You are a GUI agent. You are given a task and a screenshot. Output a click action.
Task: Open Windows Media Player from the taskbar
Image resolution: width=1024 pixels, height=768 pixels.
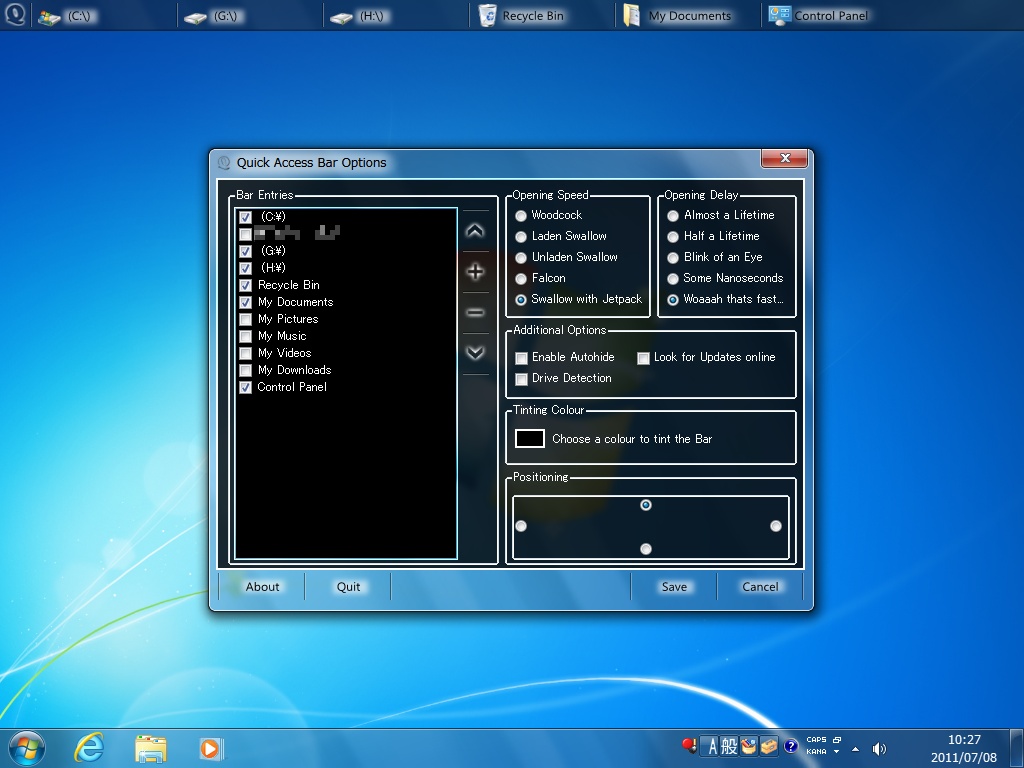211,747
